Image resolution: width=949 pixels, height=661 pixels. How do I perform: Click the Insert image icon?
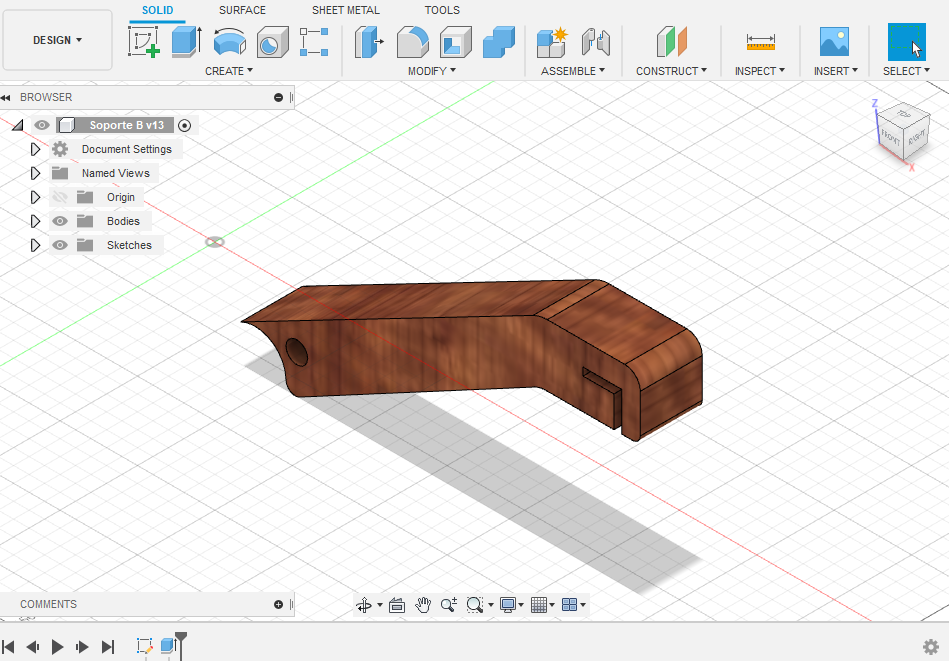point(834,42)
